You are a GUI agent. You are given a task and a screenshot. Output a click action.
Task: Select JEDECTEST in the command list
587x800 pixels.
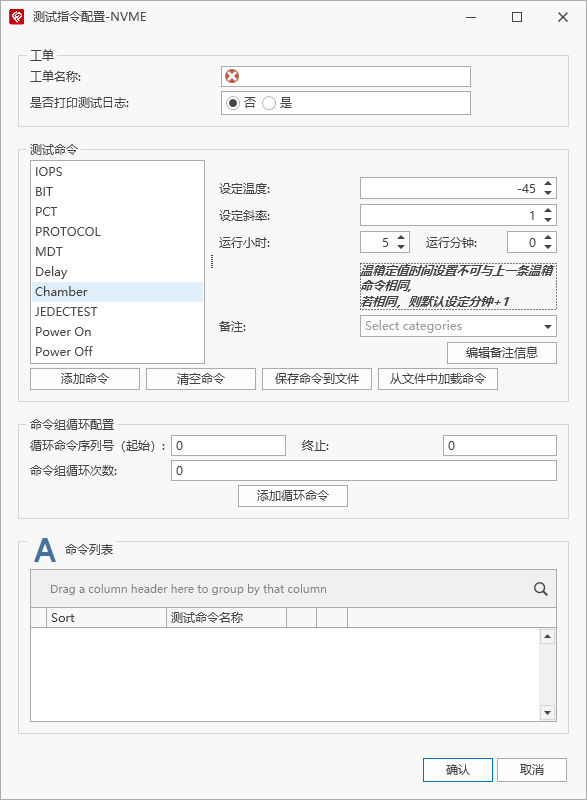tap(117, 312)
